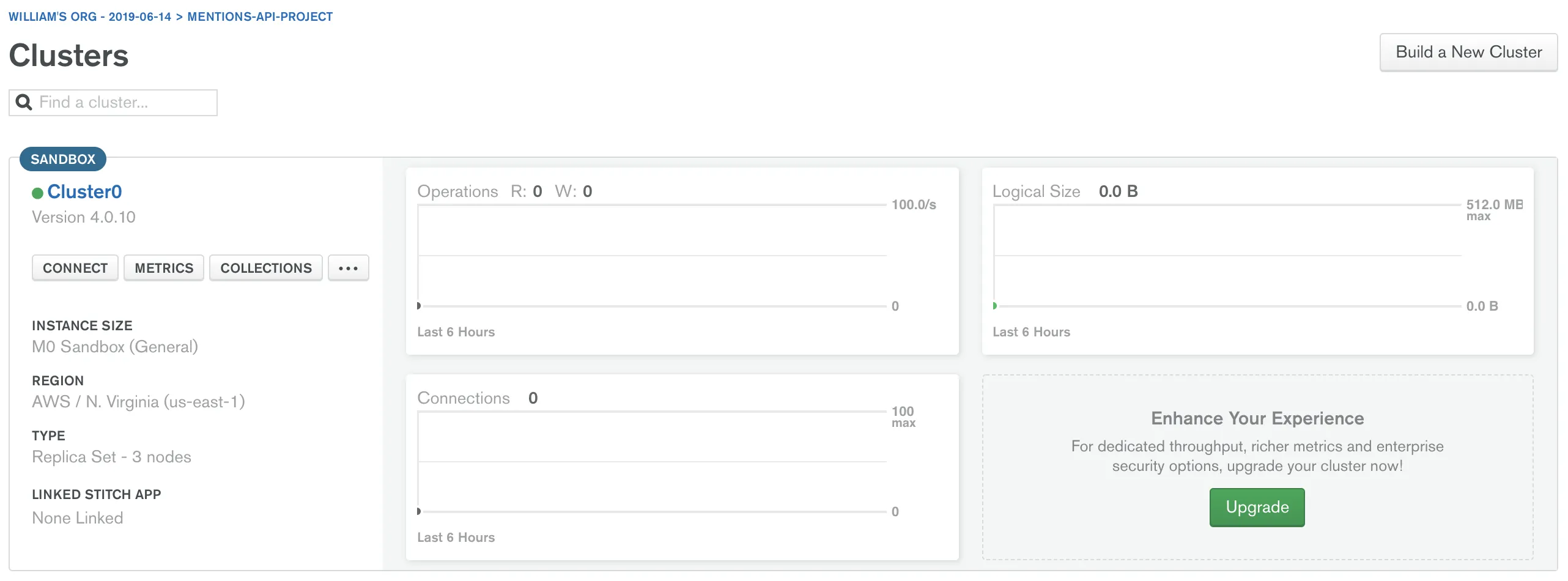The width and height of the screenshot is (1568, 581).
Task: Click the Logical Size green chart marker
Action: [995, 306]
